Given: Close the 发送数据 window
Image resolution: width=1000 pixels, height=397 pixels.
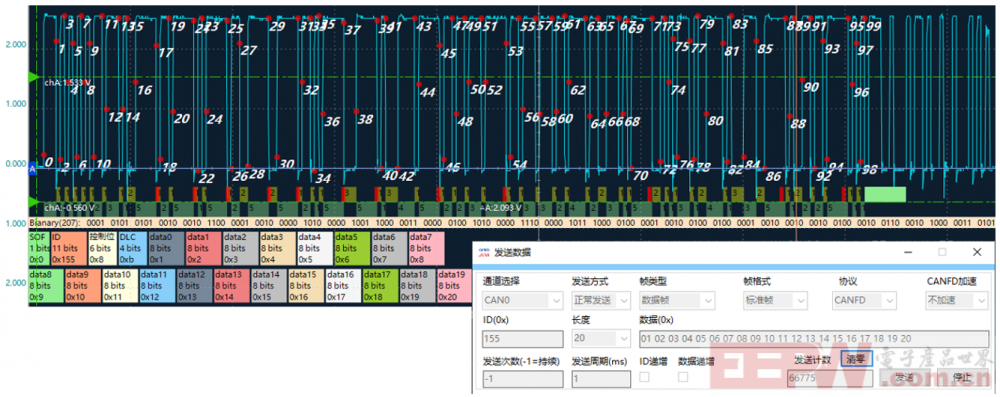Looking at the screenshot, I should (x=976, y=252).
